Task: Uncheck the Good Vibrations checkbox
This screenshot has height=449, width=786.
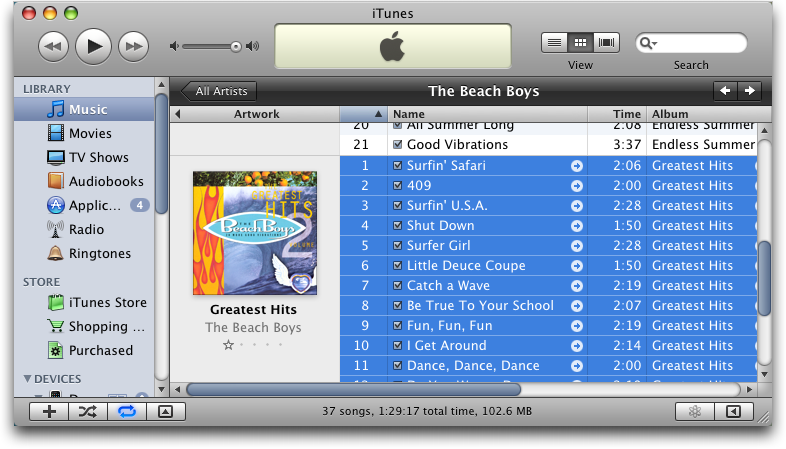Action: click(x=398, y=145)
